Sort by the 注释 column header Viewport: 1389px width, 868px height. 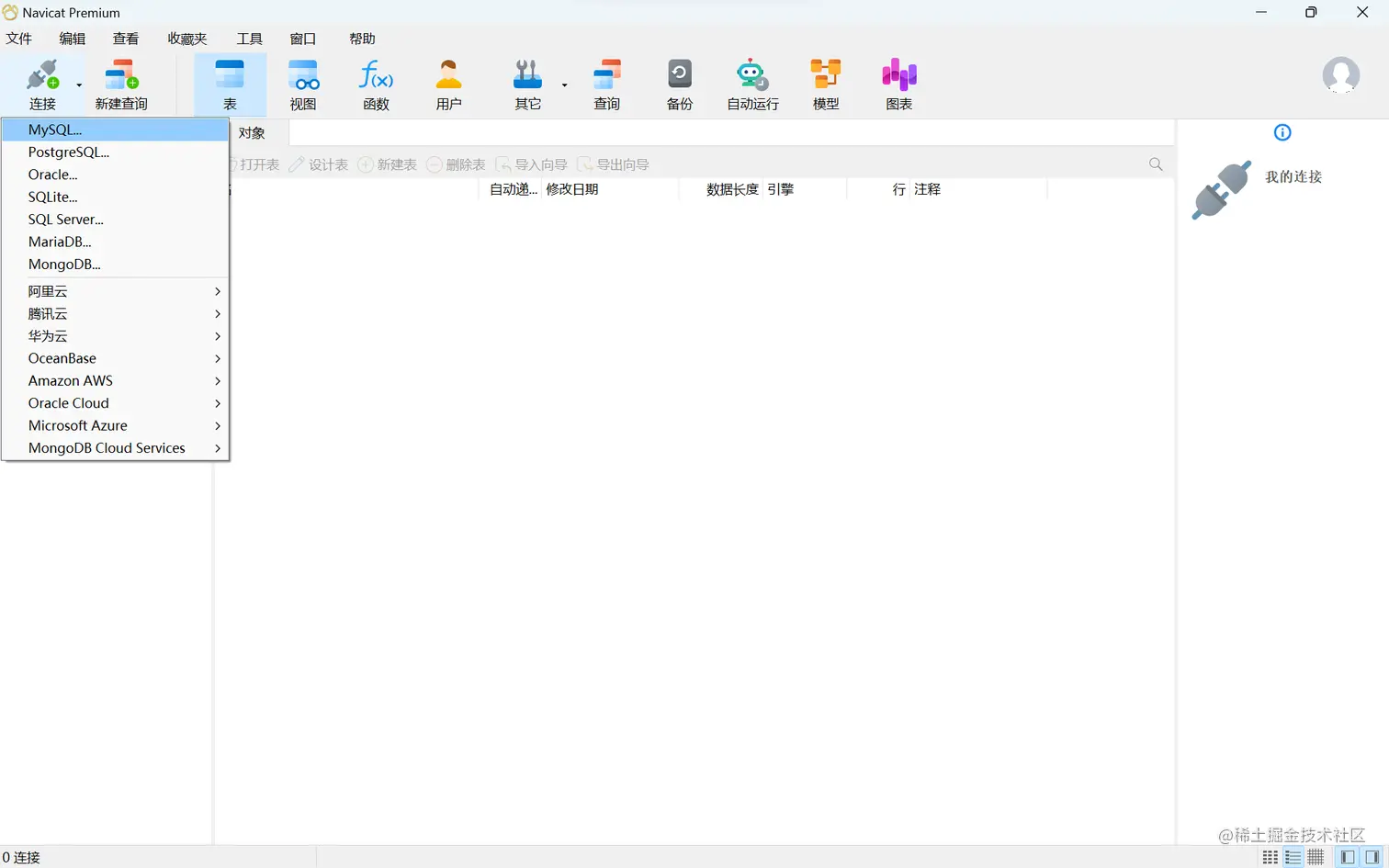click(927, 189)
